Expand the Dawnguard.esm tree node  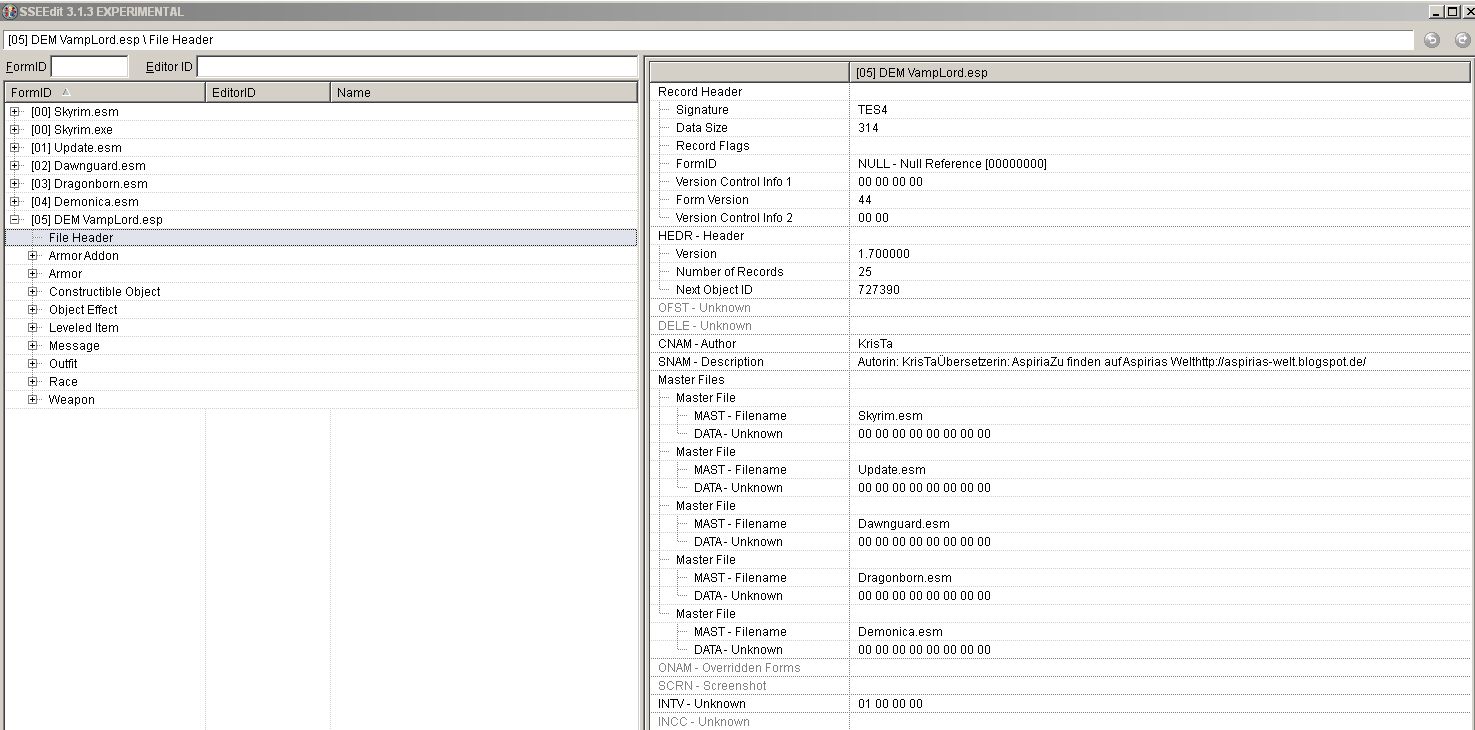point(15,166)
